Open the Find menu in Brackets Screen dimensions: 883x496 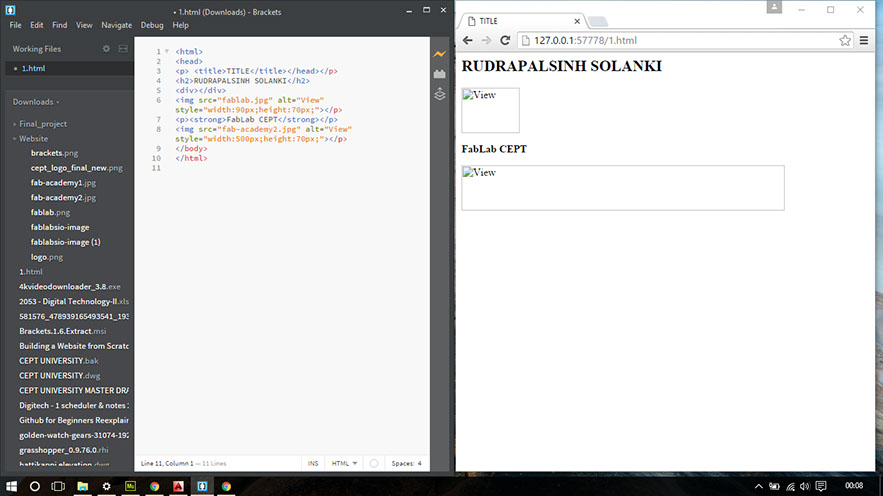click(x=59, y=25)
